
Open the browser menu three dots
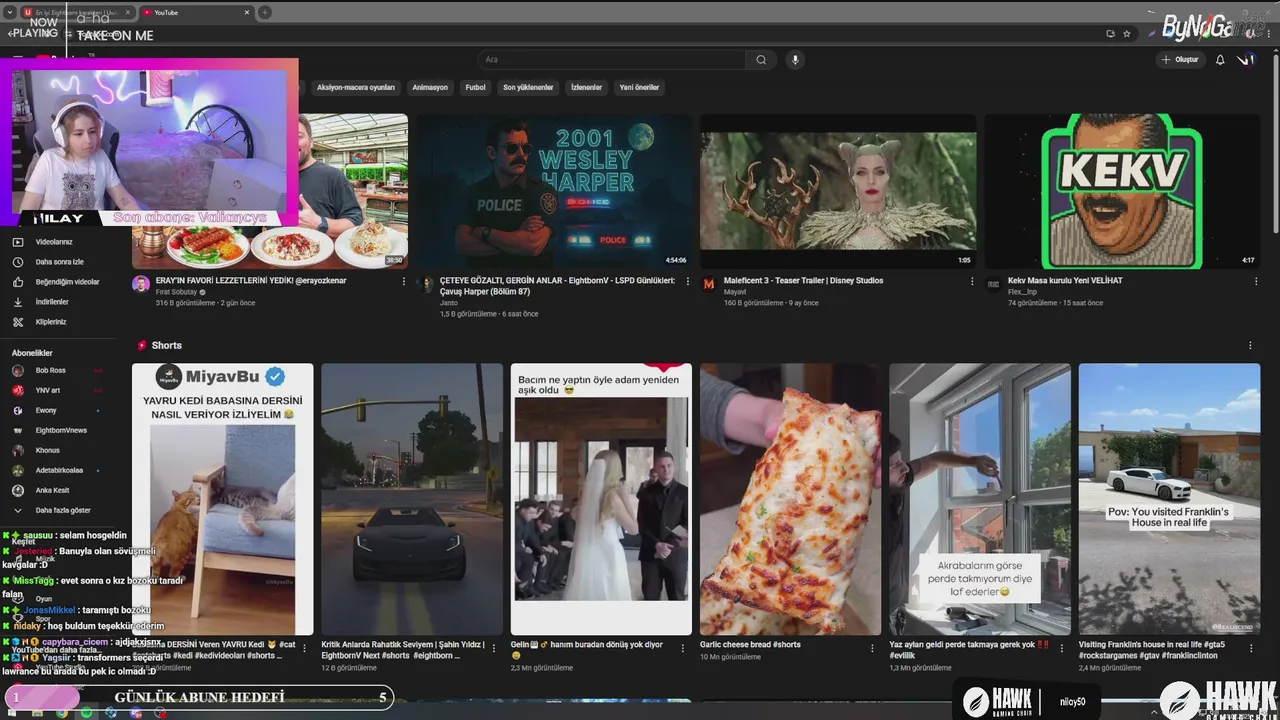[1270, 33]
